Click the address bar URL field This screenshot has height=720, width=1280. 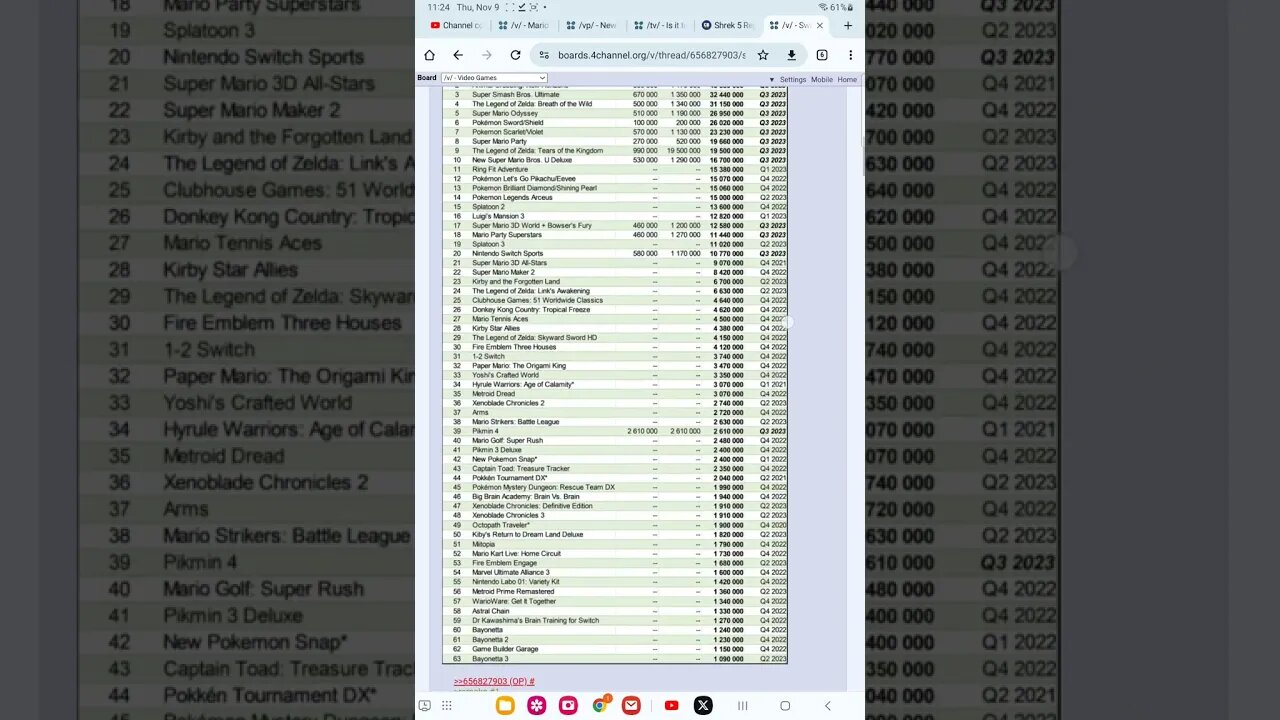[651, 55]
